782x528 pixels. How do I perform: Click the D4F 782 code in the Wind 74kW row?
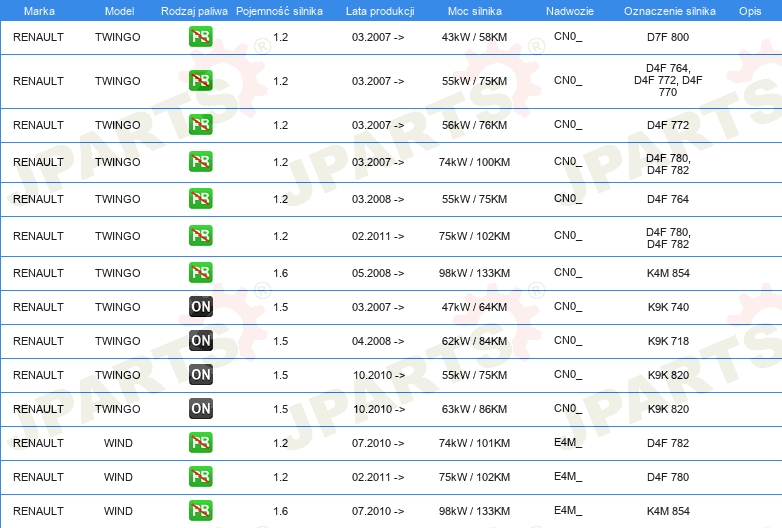coord(668,443)
